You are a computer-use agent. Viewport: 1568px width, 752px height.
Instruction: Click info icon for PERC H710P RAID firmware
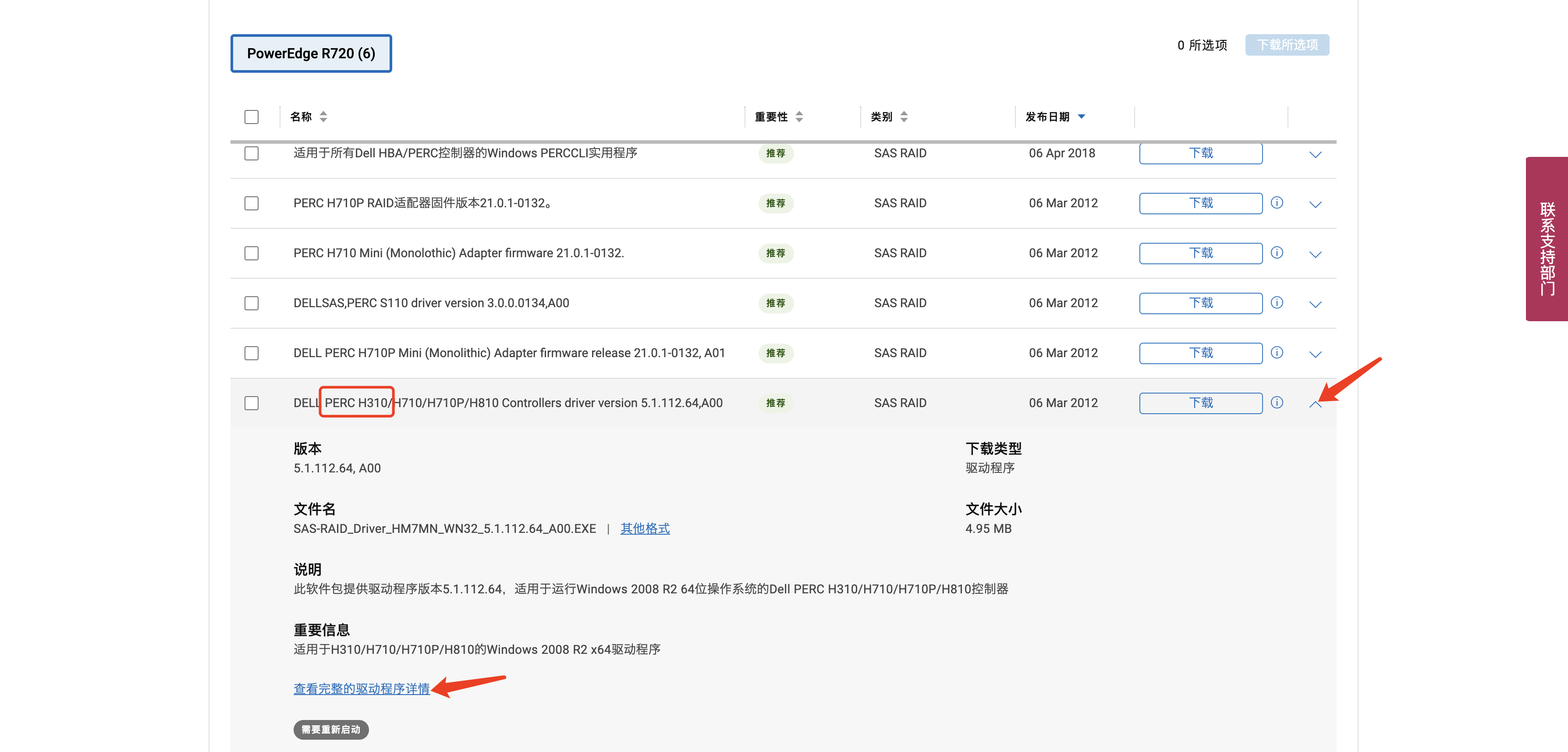[x=1277, y=203]
